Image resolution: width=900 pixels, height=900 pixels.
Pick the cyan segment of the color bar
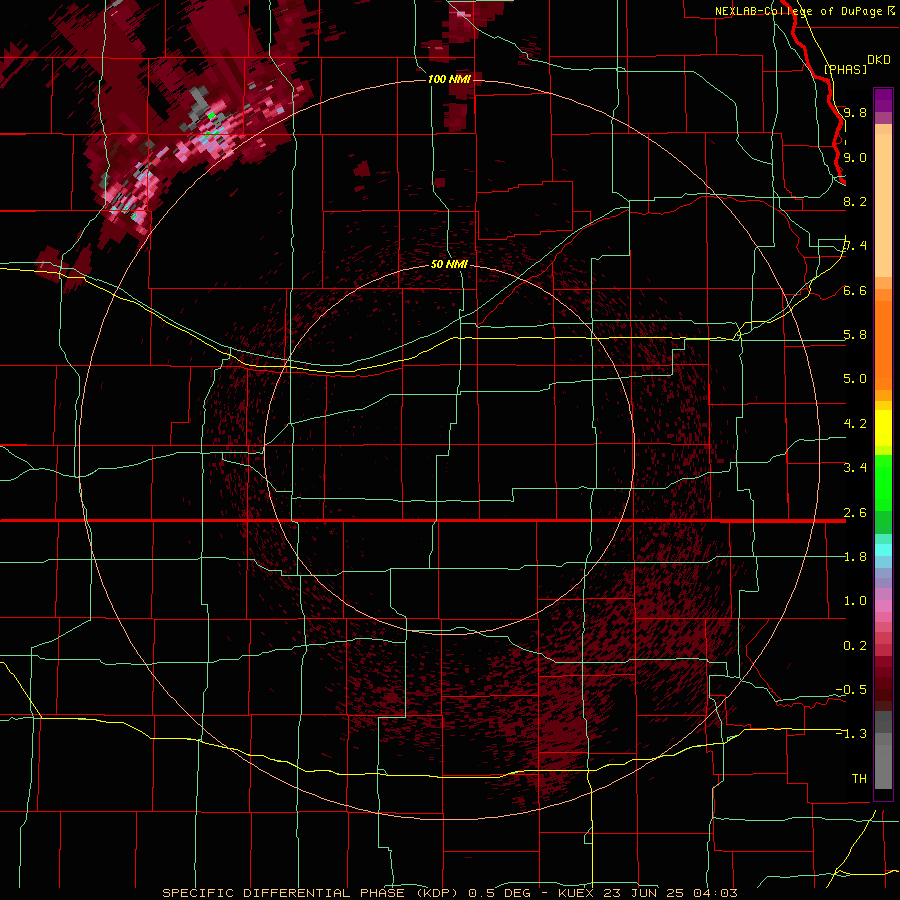point(883,550)
